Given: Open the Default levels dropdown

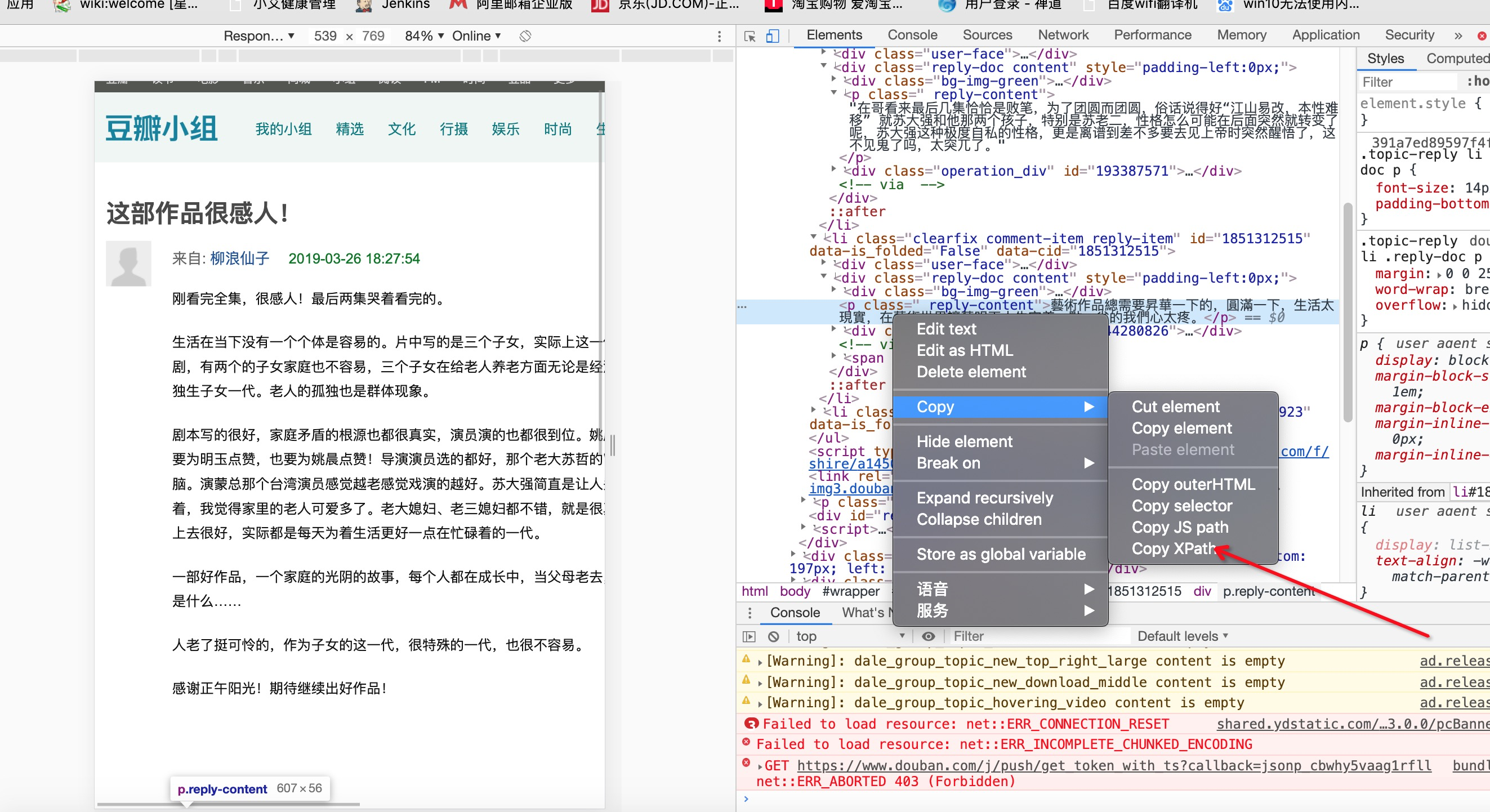Looking at the screenshot, I should pyautogui.click(x=1183, y=636).
